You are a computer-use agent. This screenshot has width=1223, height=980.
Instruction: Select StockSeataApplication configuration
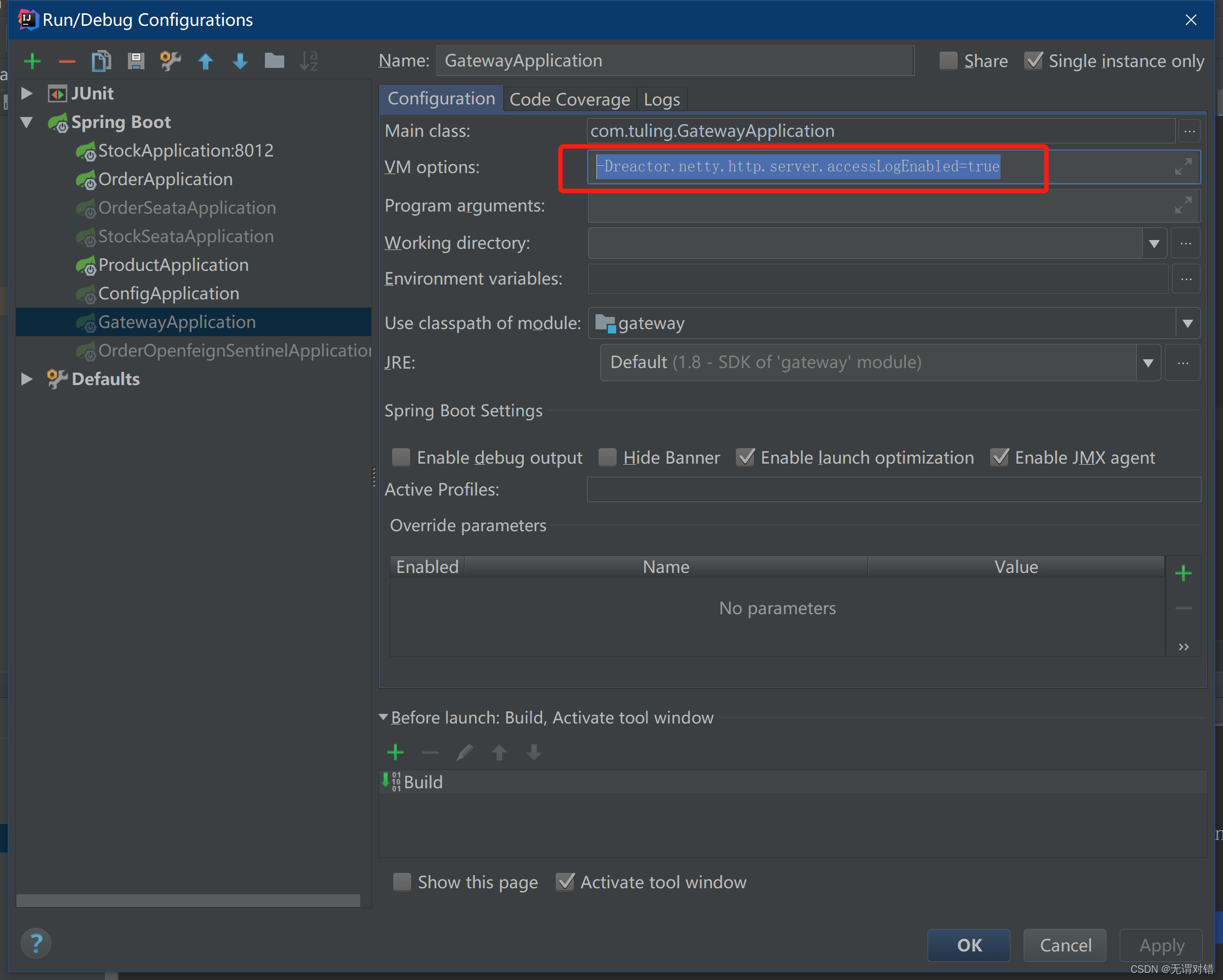point(186,236)
